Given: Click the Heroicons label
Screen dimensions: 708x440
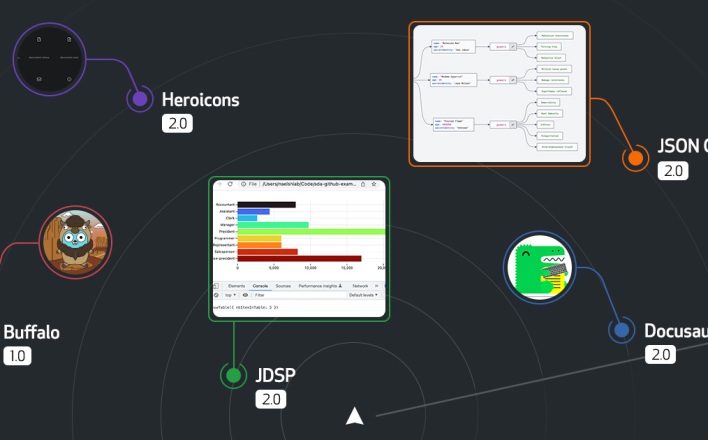Looking at the screenshot, I should tap(200, 100).
